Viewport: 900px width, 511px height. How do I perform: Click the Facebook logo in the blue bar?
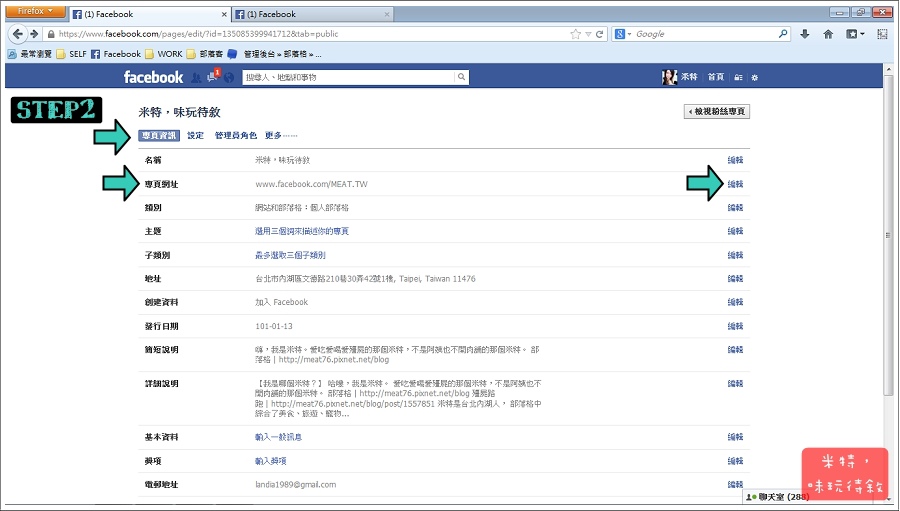point(153,77)
